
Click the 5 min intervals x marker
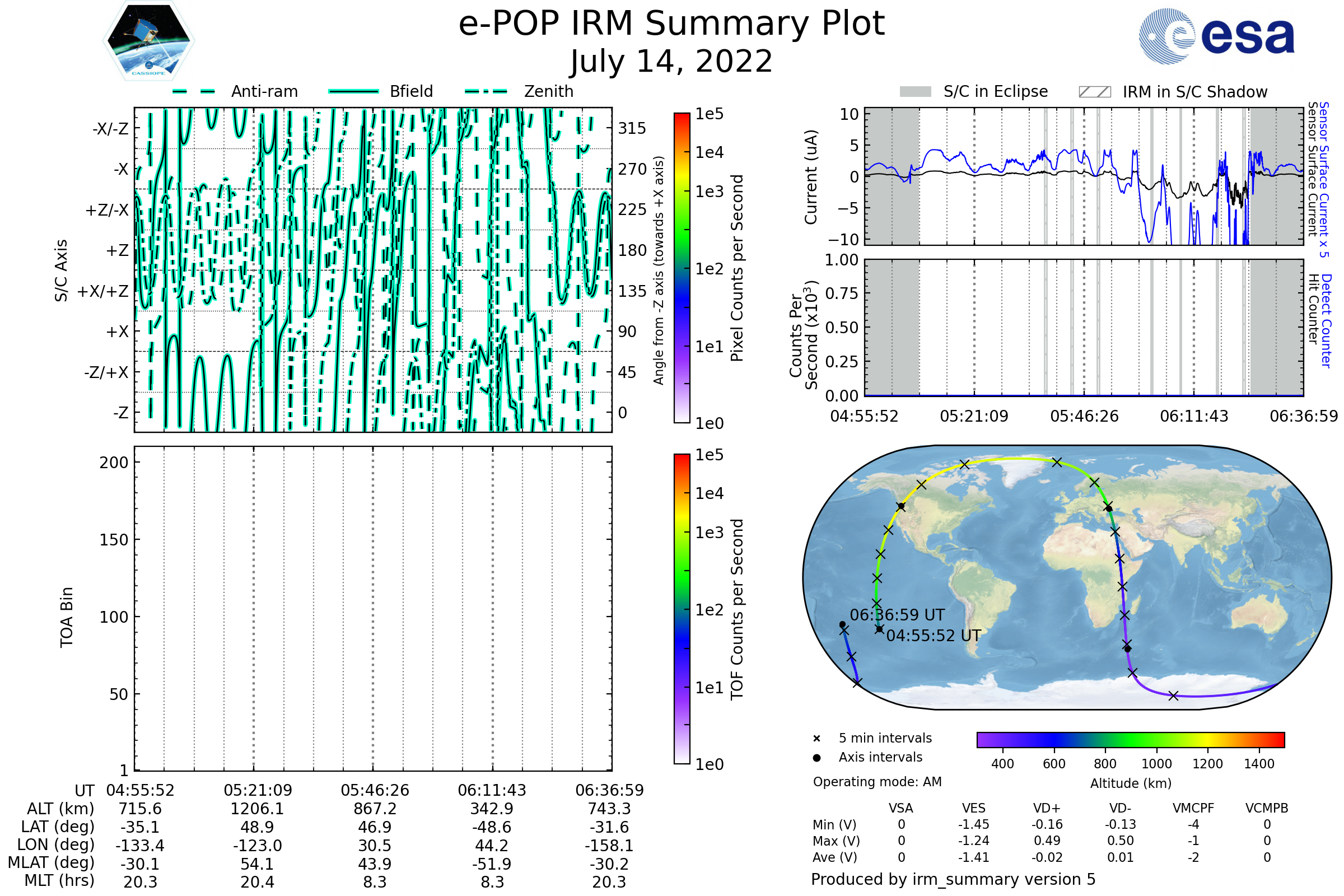(x=816, y=739)
